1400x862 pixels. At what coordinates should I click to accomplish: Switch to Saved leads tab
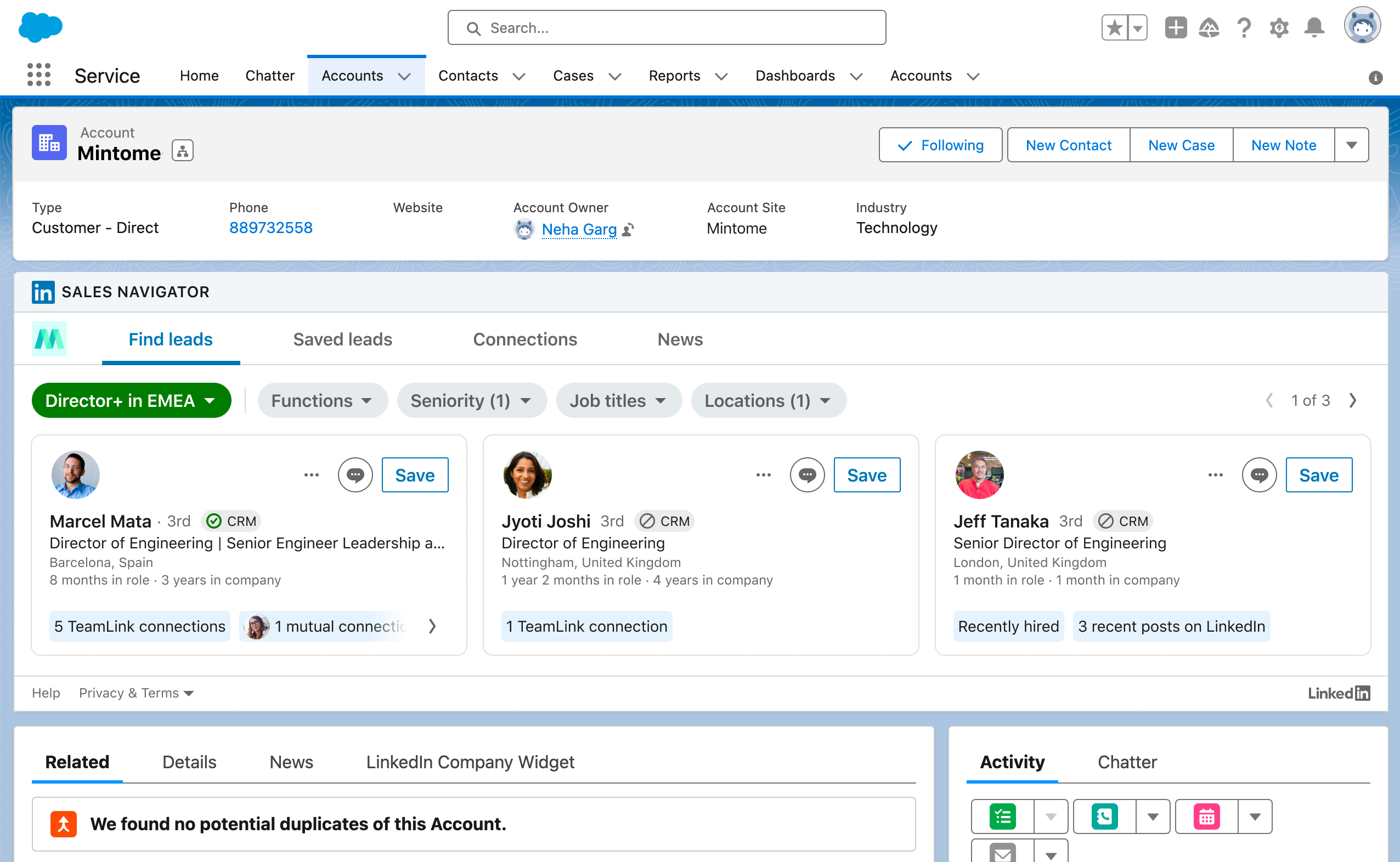(x=343, y=339)
